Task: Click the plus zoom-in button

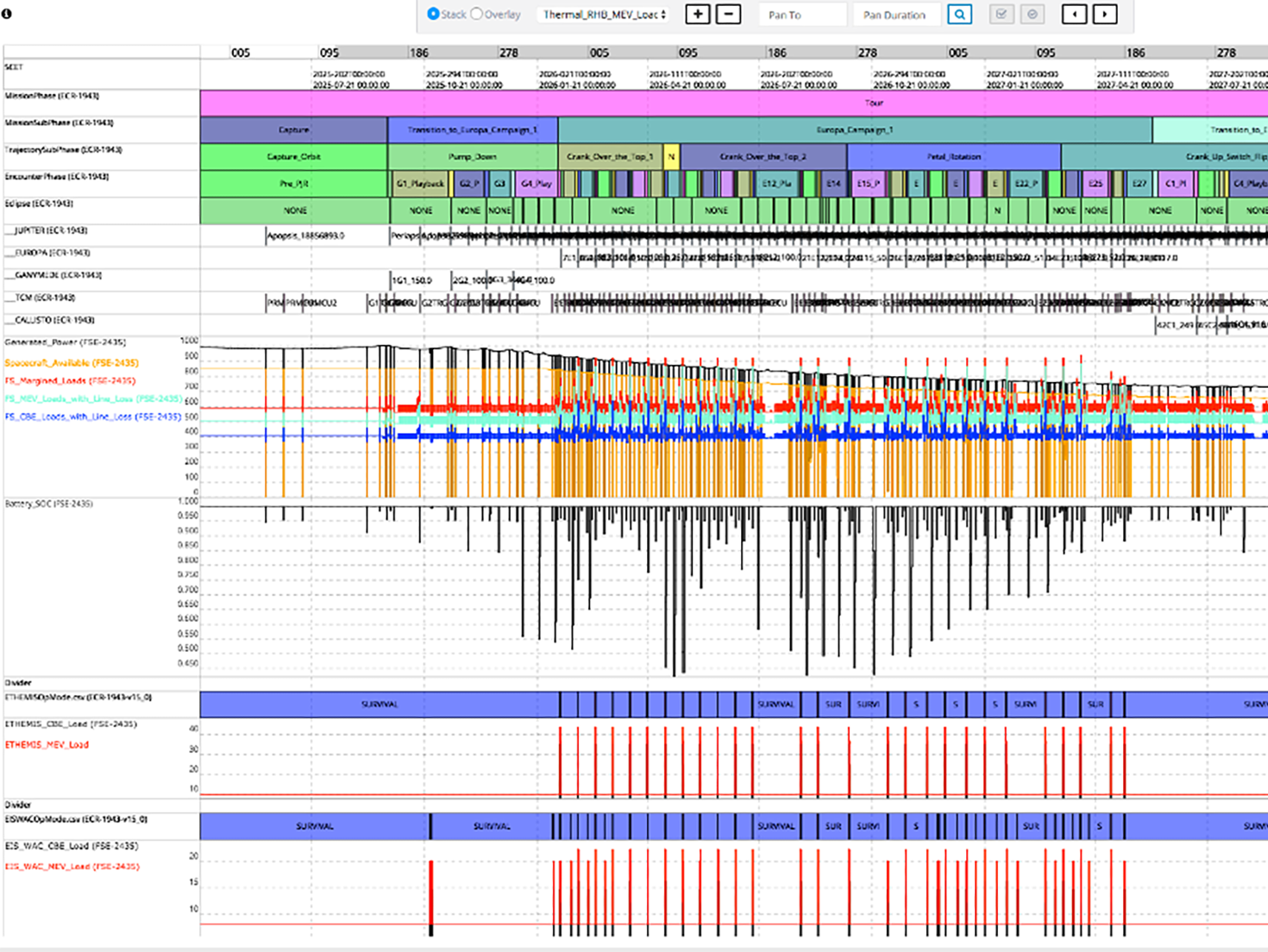Action: (x=698, y=14)
